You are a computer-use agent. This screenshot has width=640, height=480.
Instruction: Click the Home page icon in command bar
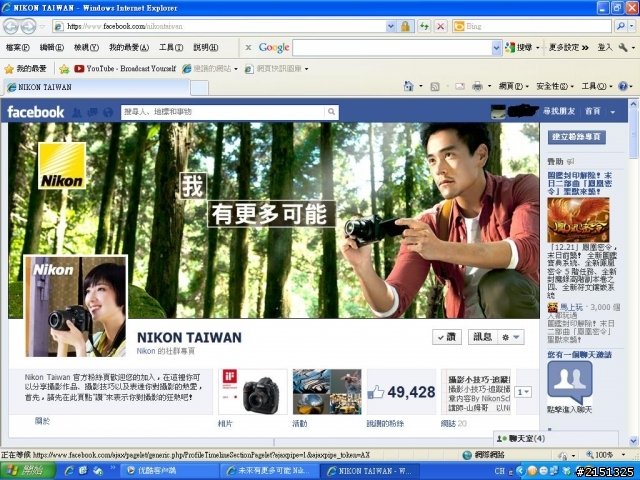tap(408, 86)
